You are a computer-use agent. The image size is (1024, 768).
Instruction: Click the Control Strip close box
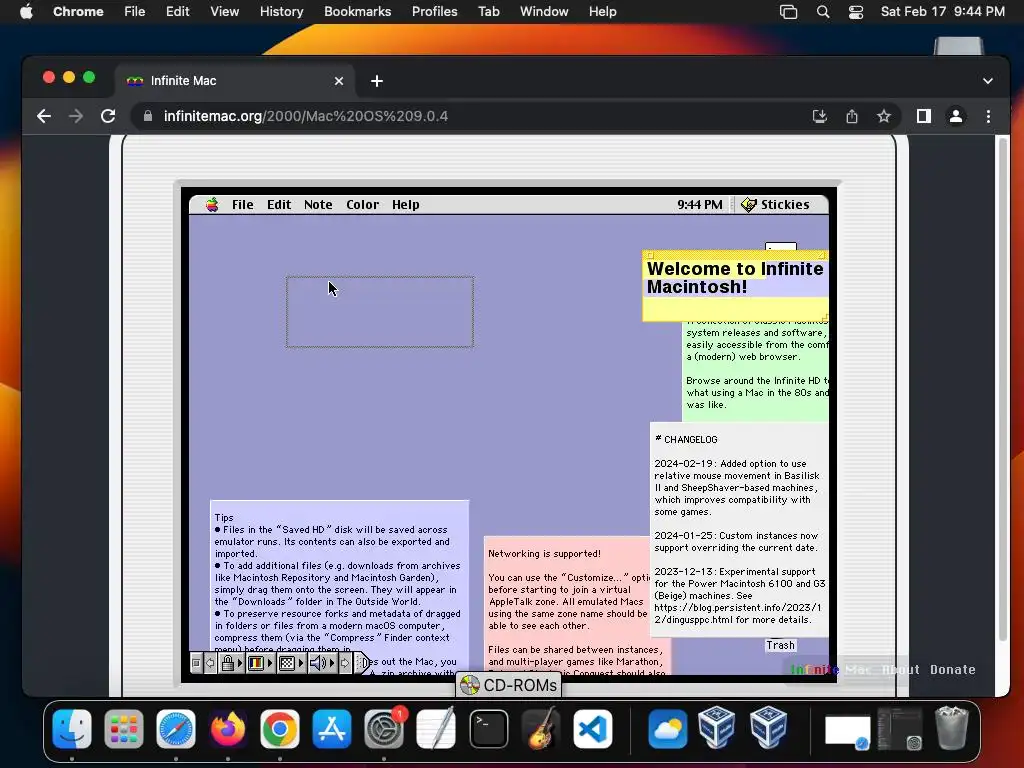click(196, 663)
